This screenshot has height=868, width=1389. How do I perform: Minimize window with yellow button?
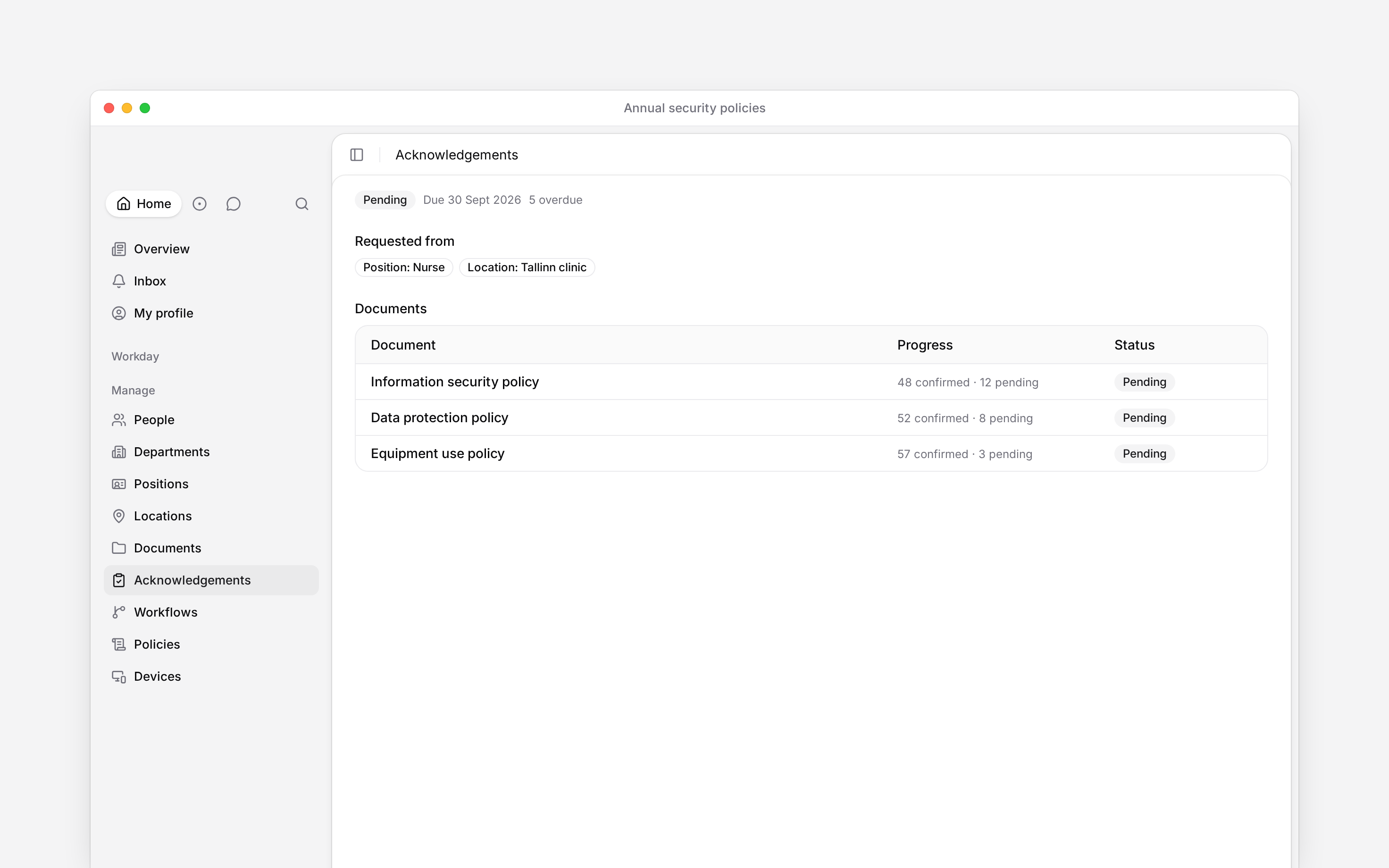point(127,108)
